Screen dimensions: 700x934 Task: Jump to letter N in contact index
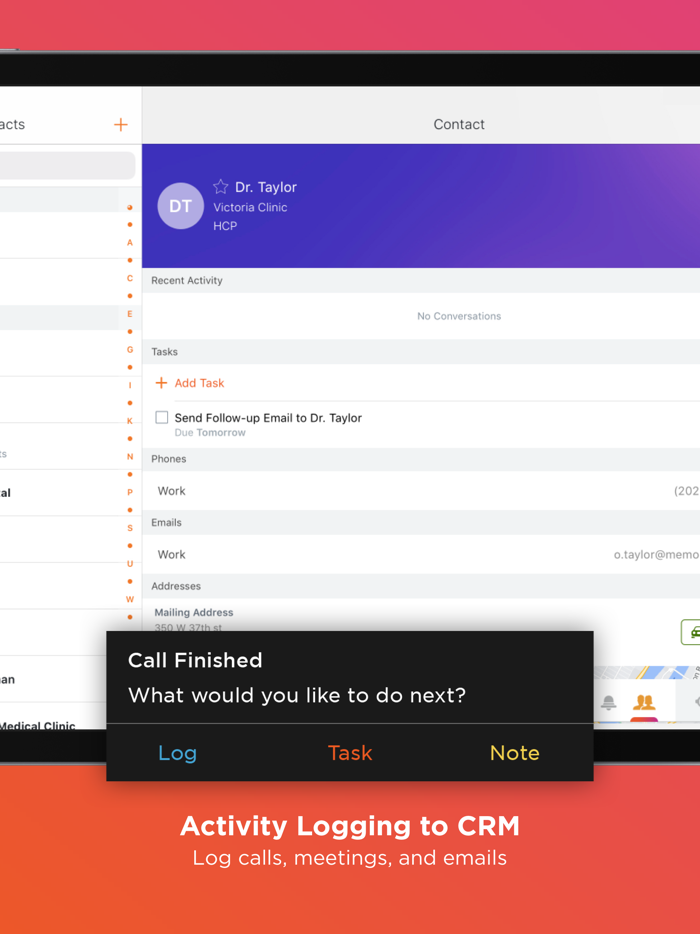[130, 457]
